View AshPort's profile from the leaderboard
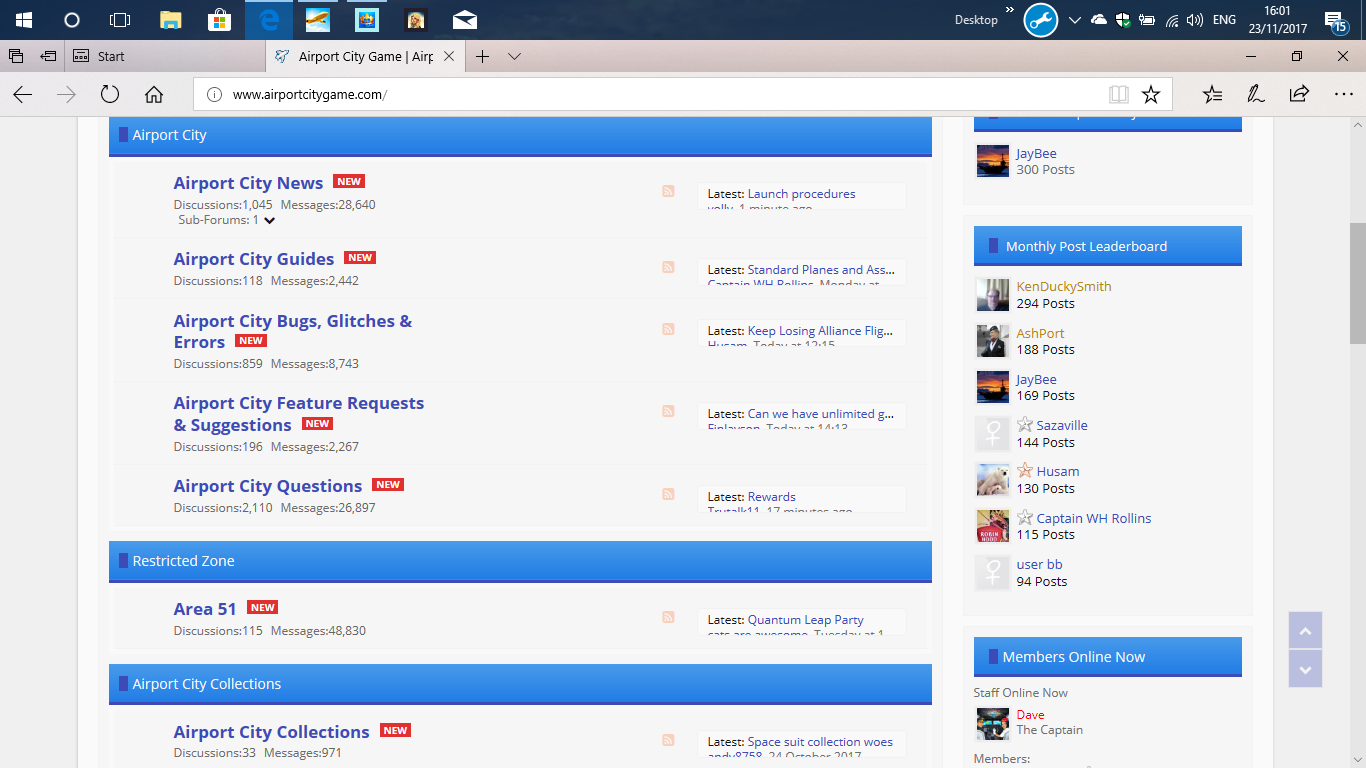 [x=1041, y=333]
